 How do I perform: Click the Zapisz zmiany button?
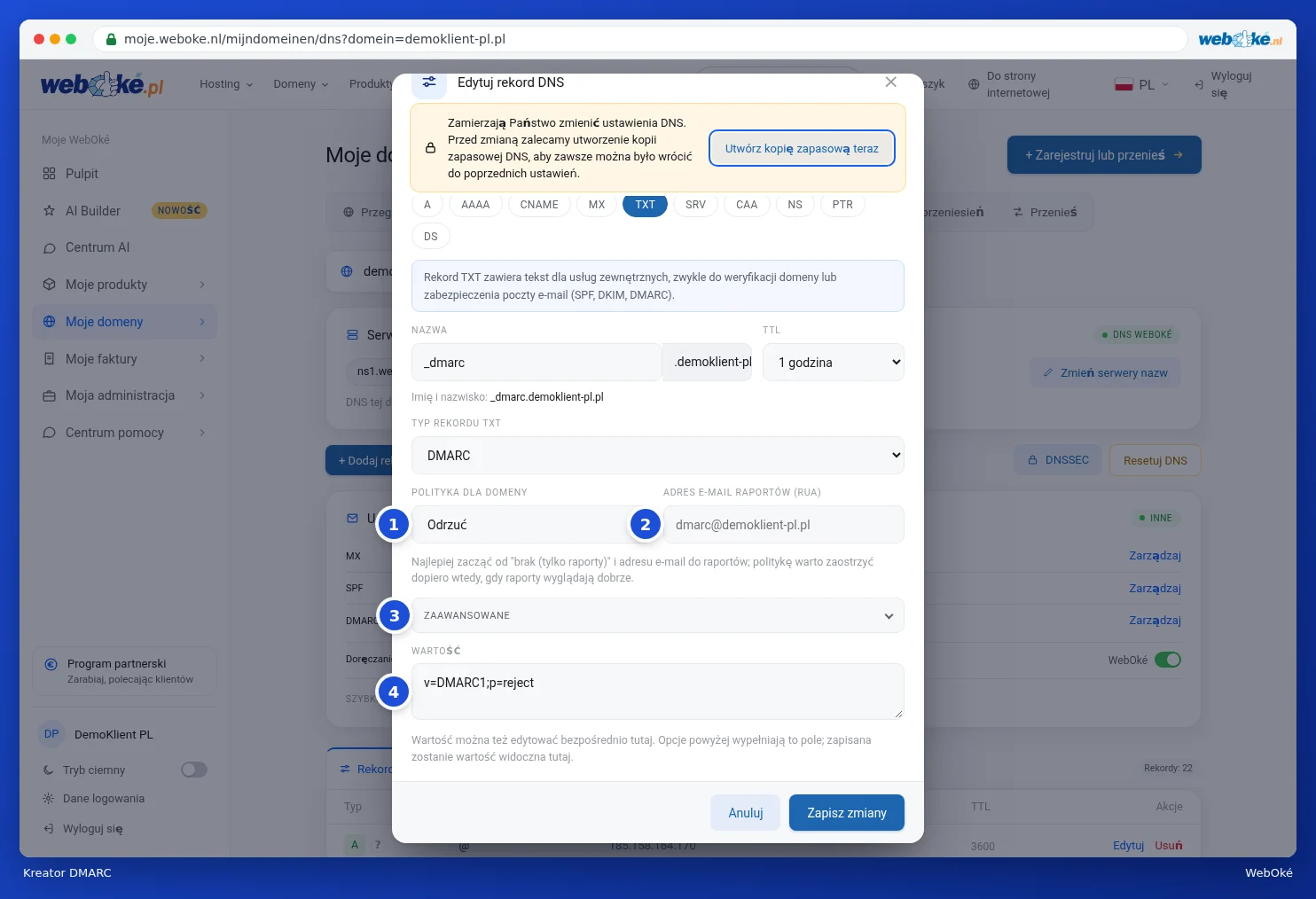[x=847, y=813]
